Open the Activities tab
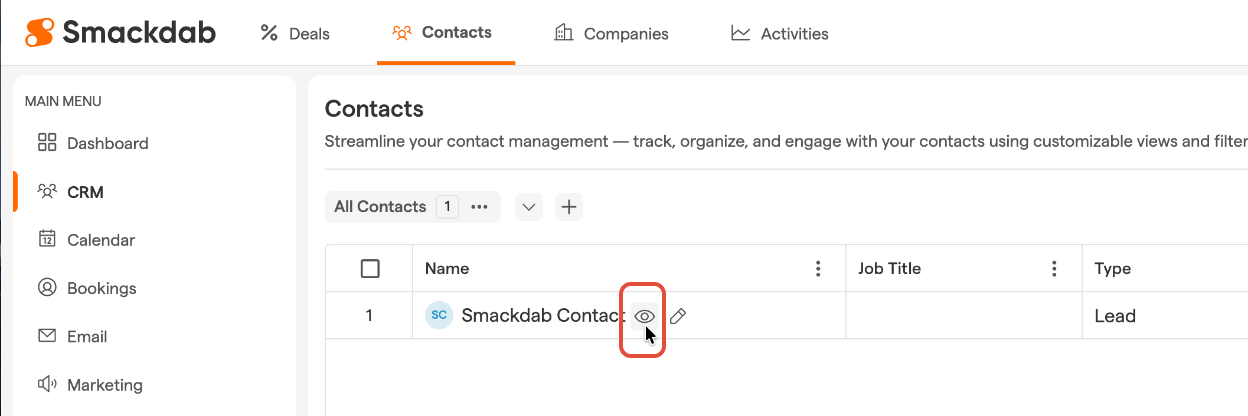 [780, 33]
